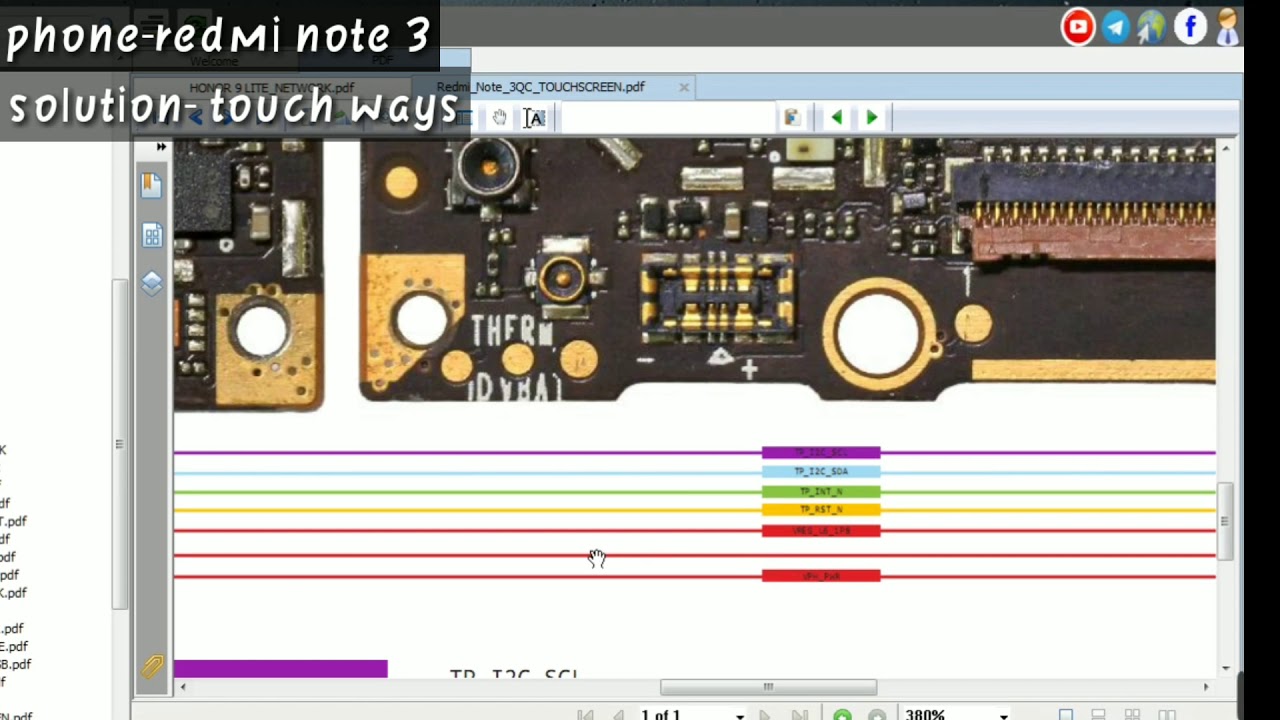The width and height of the screenshot is (1280, 720).
Task: Open the website globe icon at top right
Action: 1152,27
